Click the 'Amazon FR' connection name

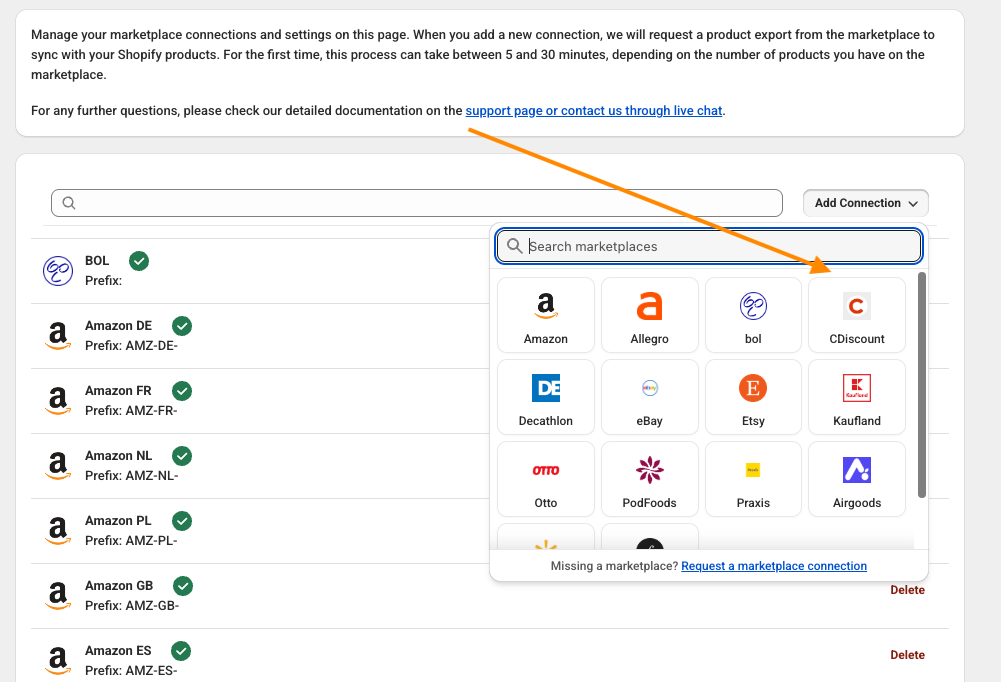(118, 391)
